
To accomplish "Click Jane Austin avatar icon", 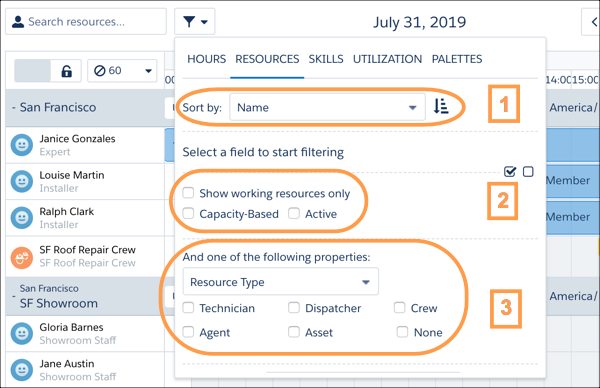I will click(22, 370).
